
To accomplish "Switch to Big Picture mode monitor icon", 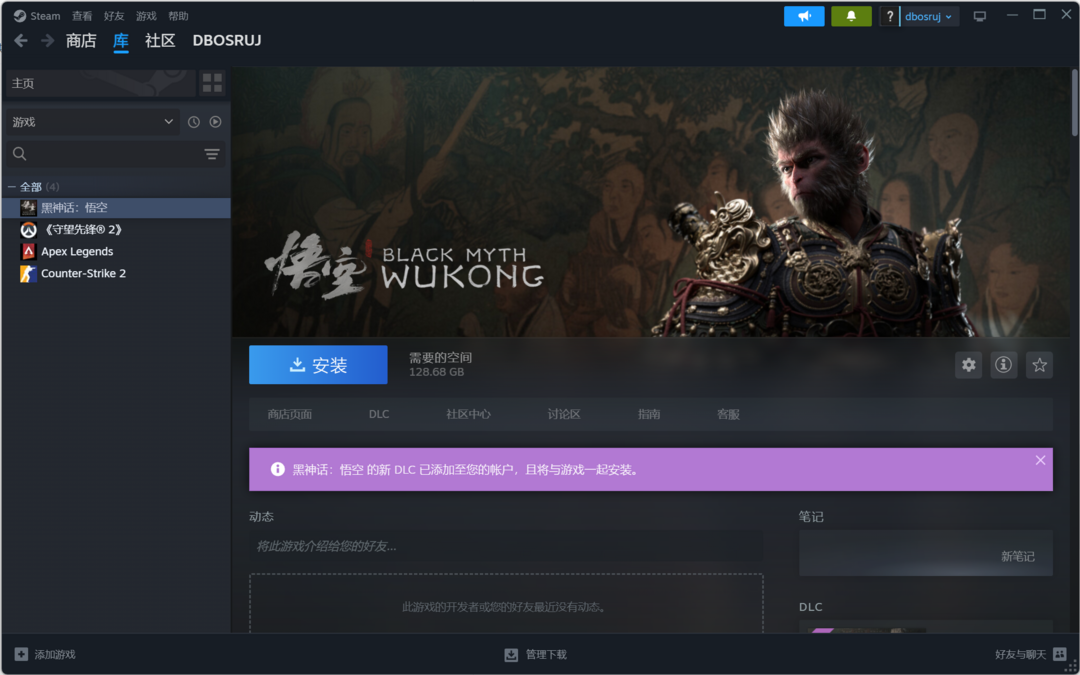I will pos(979,16).
